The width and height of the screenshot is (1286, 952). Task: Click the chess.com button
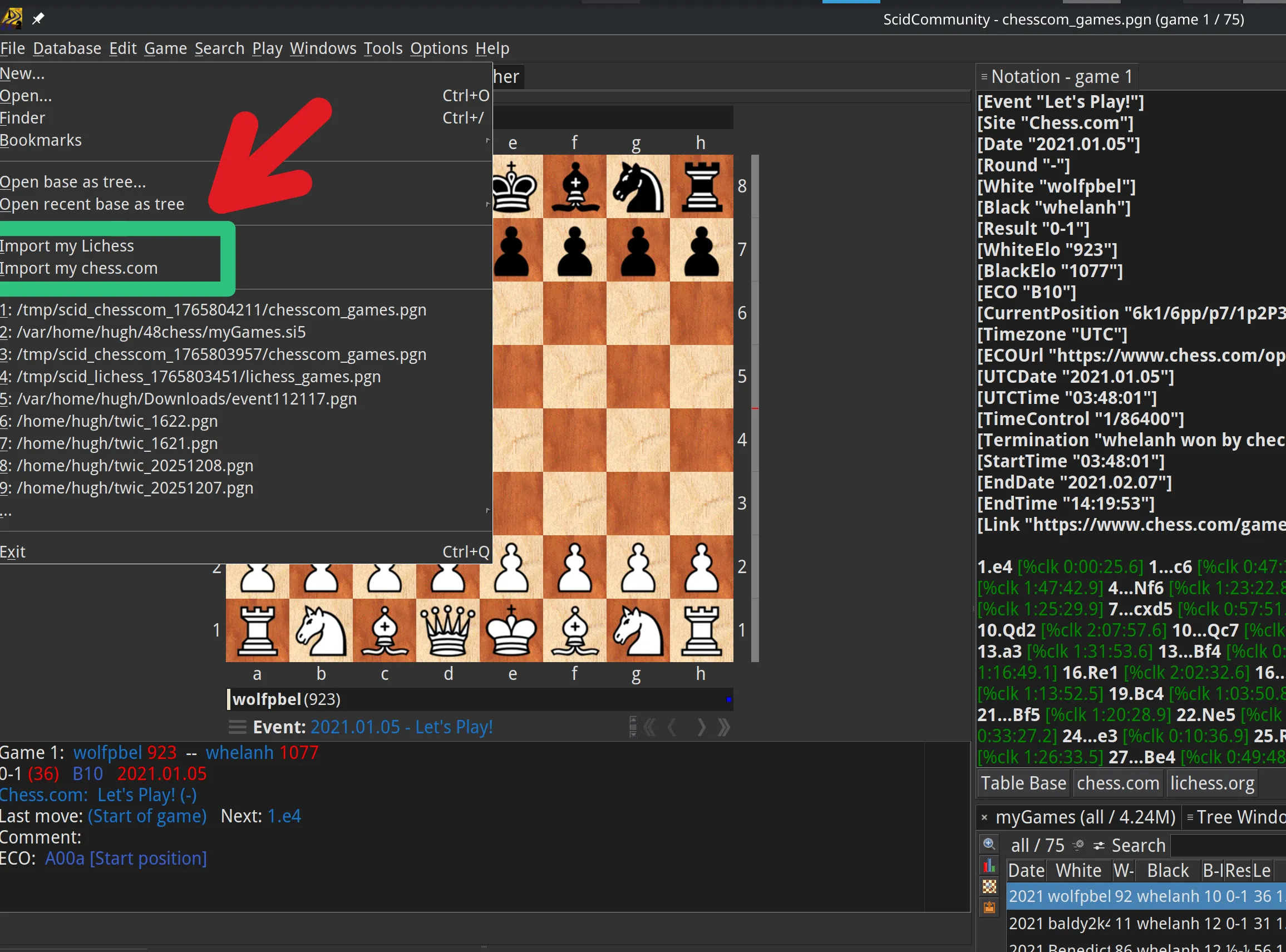coord(1118,783)
